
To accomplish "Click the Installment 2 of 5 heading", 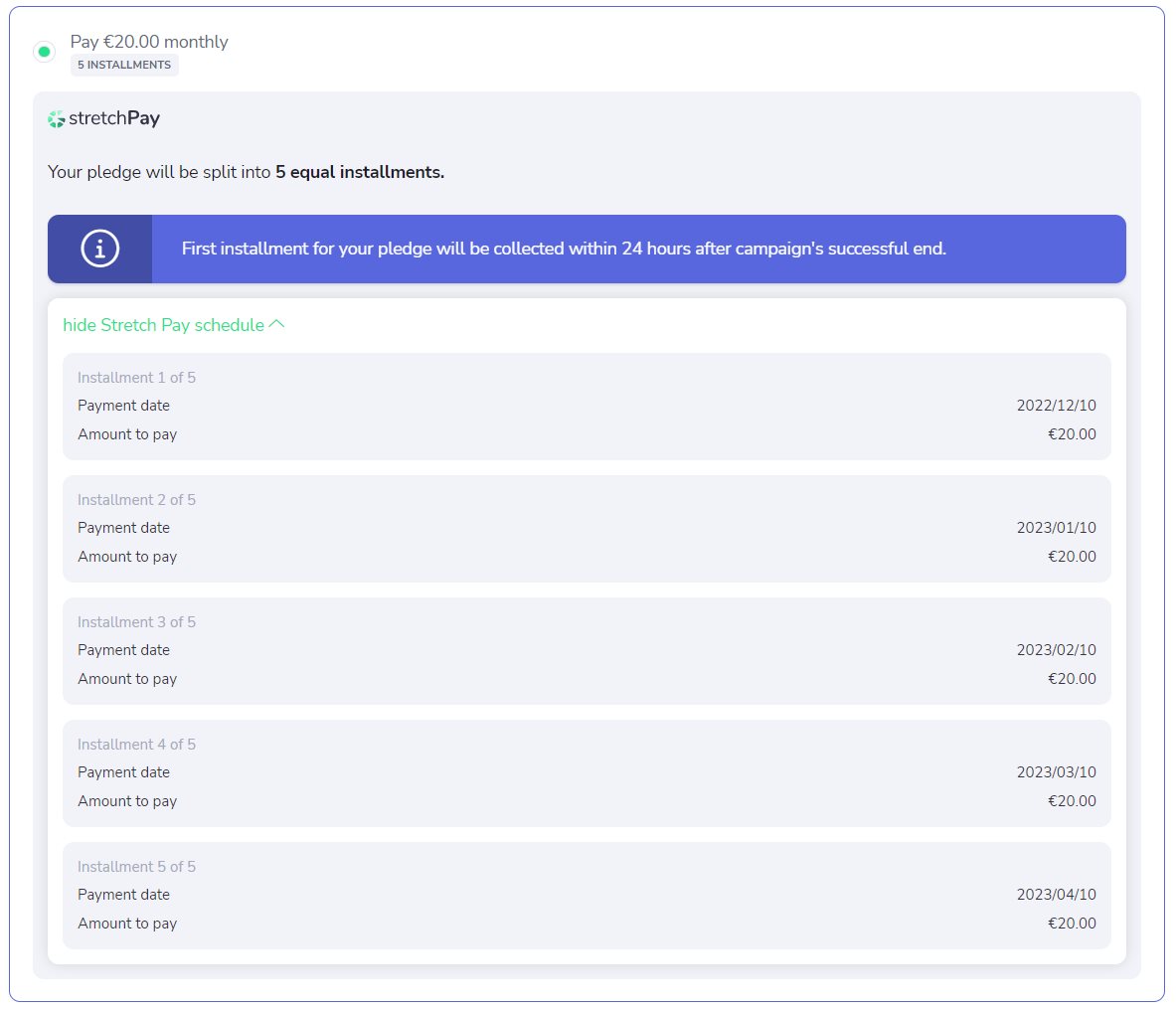I will click(x=136, y=499).
